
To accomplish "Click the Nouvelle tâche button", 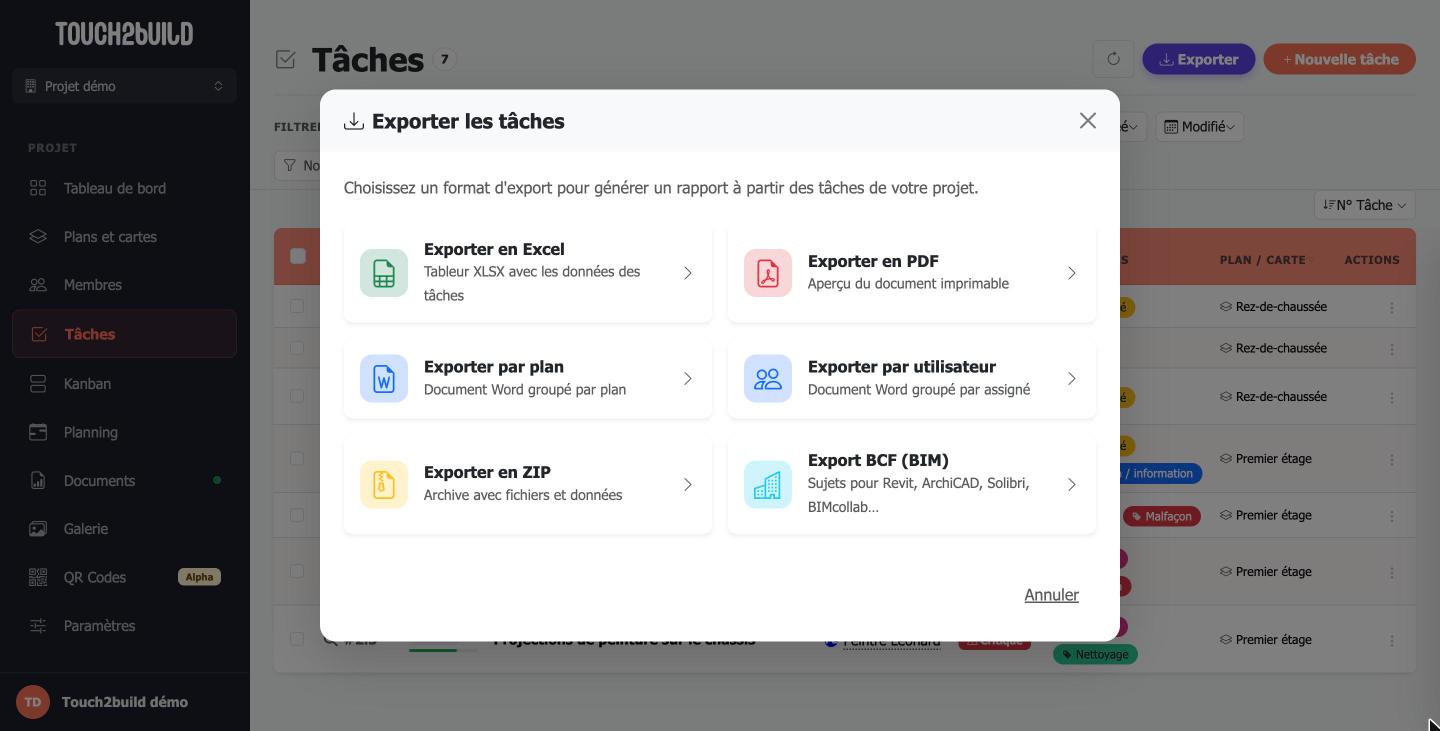I will point(1340,59).
